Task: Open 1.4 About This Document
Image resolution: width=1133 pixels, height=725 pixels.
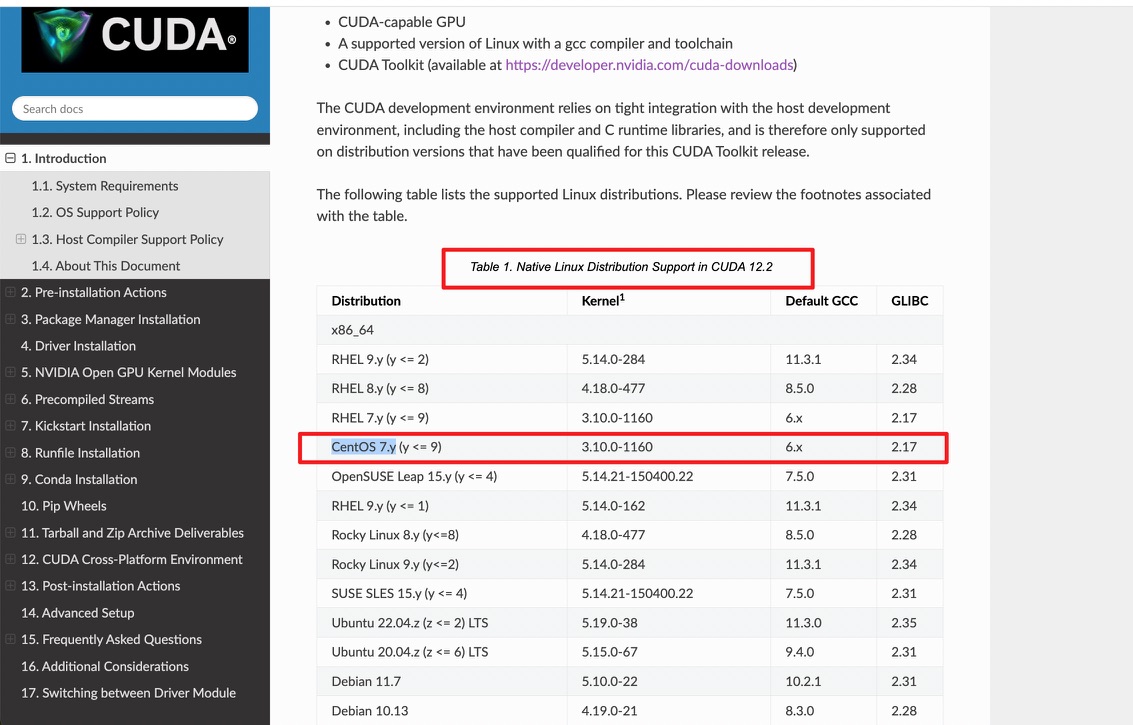Action: tap(105, 266)
